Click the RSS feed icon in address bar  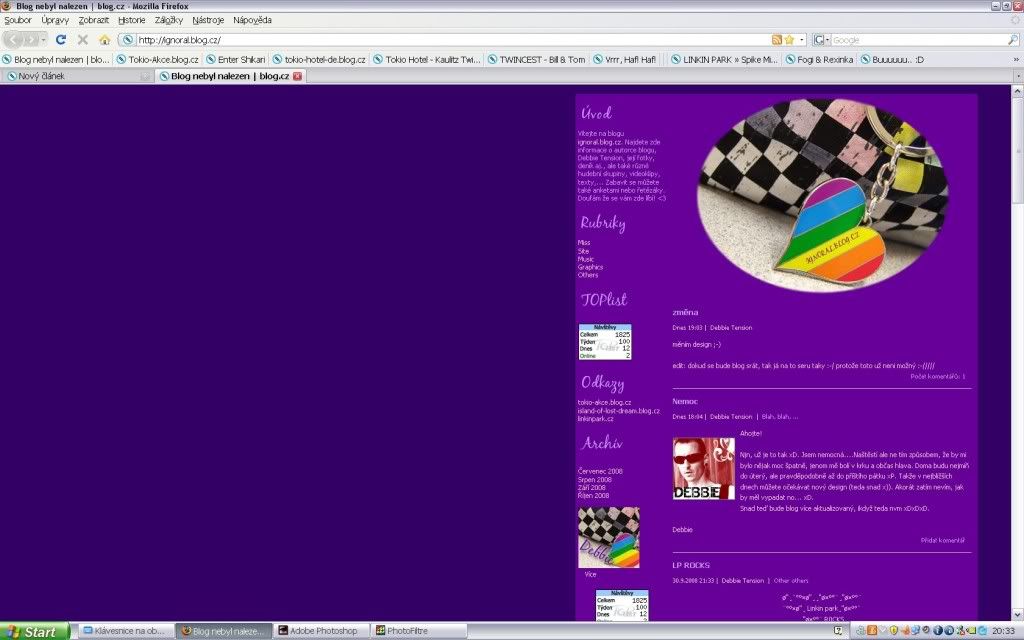(x=776, y=39)
